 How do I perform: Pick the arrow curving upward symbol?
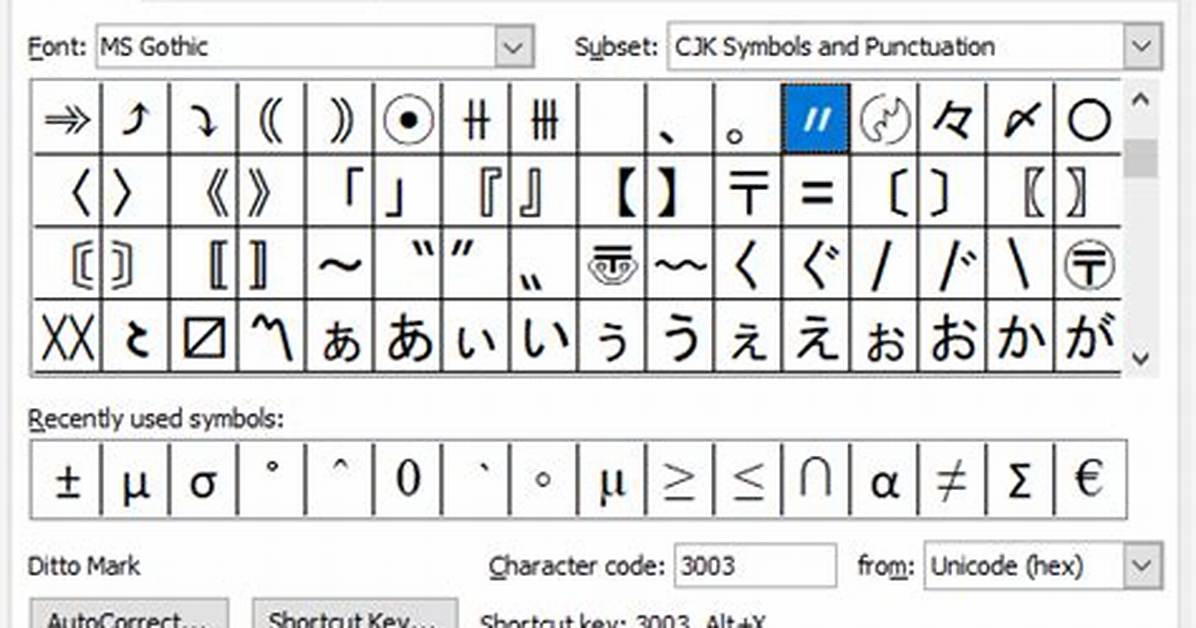click(x=135, y=120)
